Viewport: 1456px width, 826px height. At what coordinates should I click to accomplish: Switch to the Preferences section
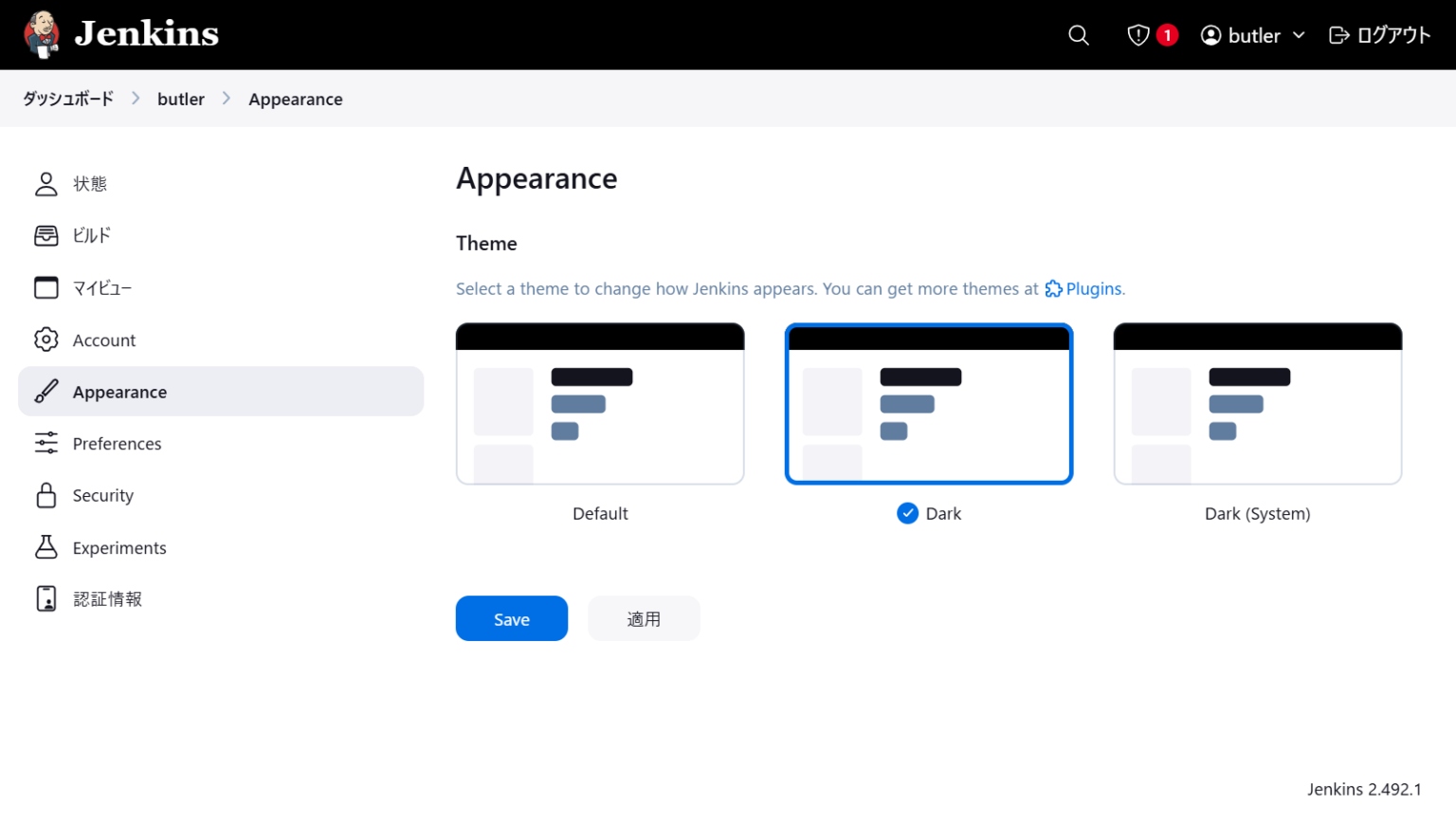[117, 443]
